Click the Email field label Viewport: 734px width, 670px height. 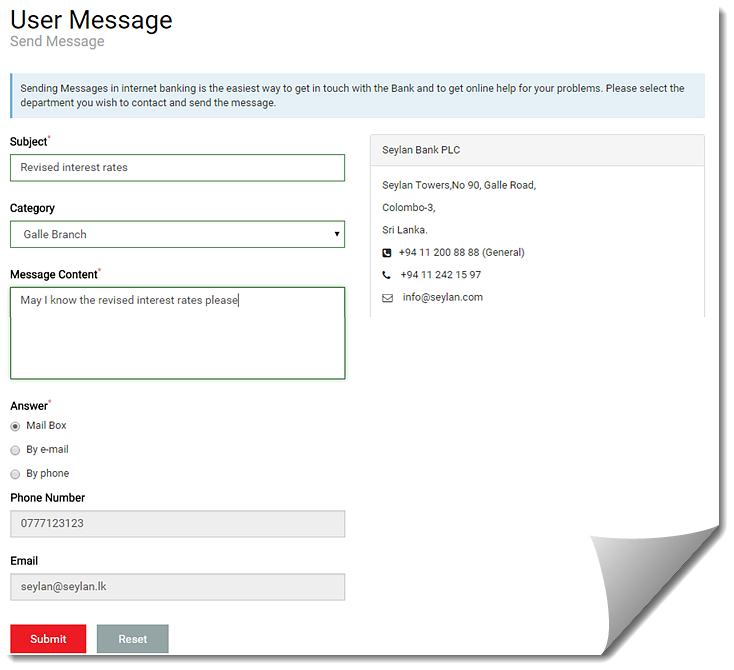24,561
